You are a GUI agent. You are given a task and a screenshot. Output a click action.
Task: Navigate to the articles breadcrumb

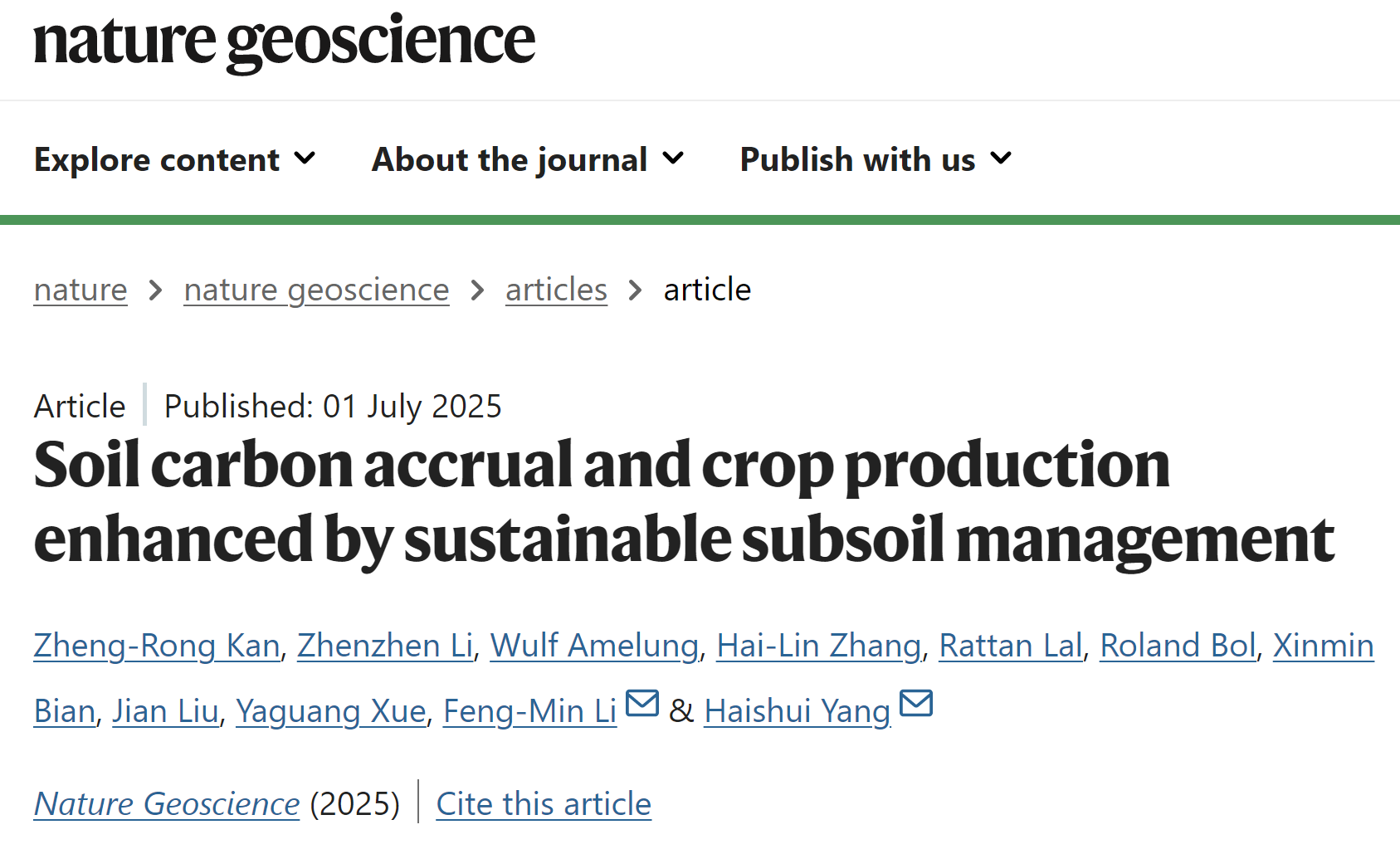(x=556, y=290)
